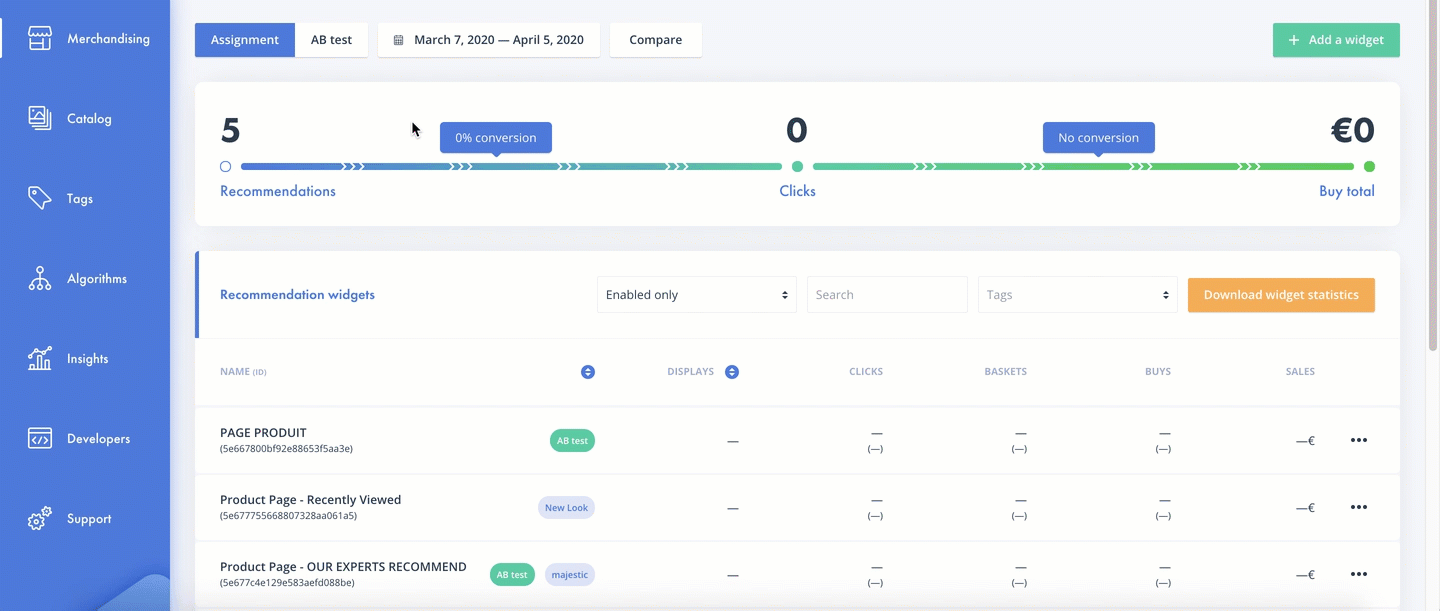Click the New Look tag

566,507
